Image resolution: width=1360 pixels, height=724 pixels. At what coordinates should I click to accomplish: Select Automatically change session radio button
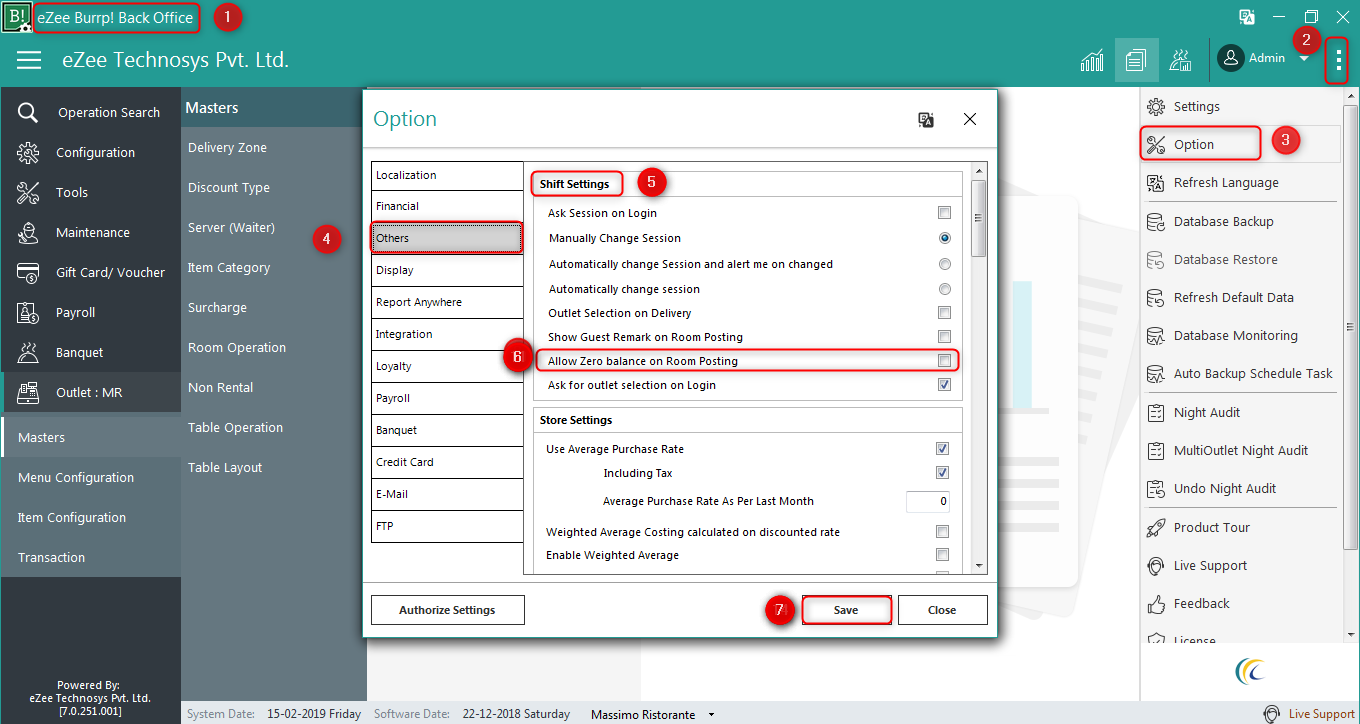click(944, 289)
